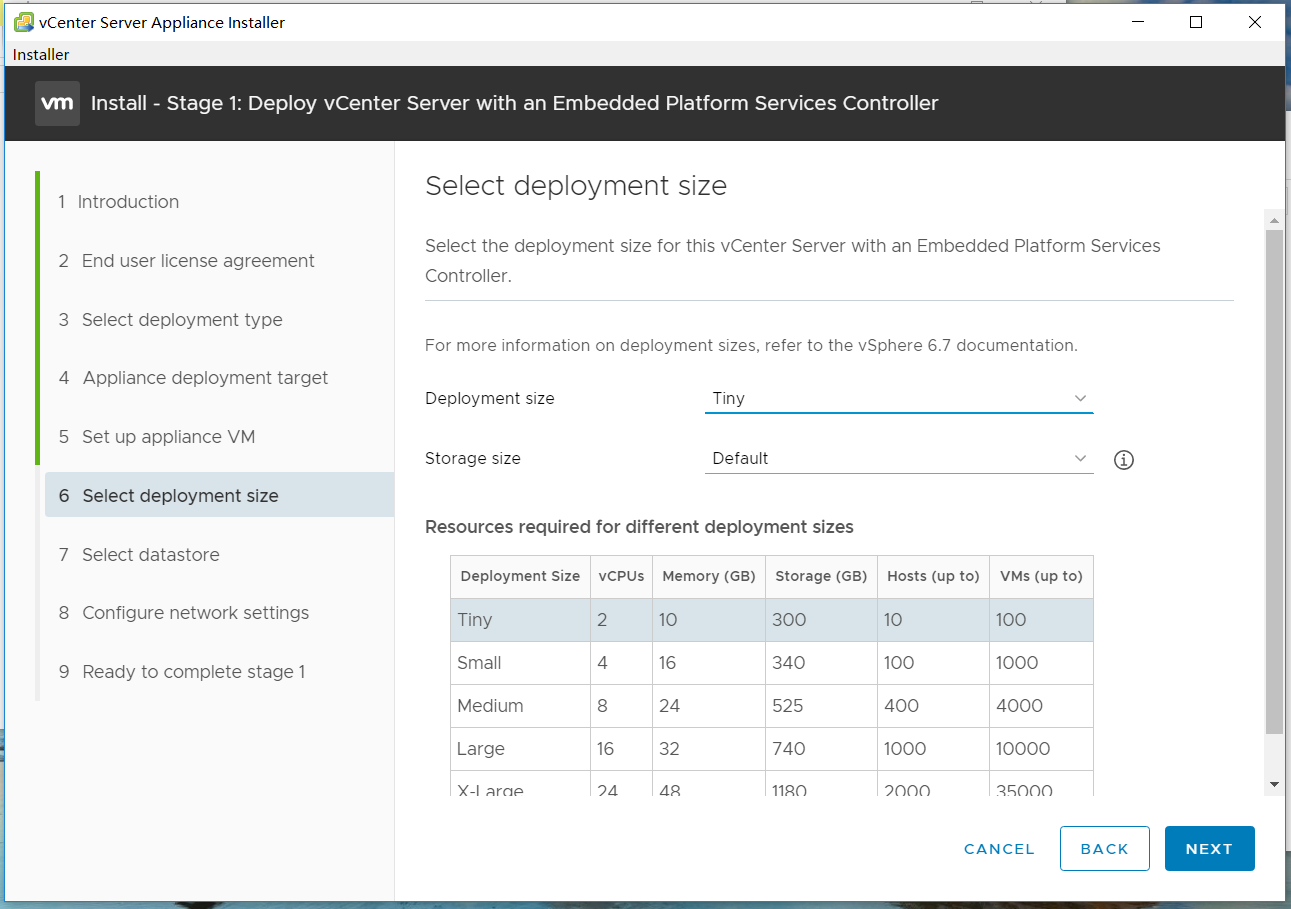Click Ready to complete stage 1 step
The width and height of the screenshot is (1291, 909).
click(182, 672)
